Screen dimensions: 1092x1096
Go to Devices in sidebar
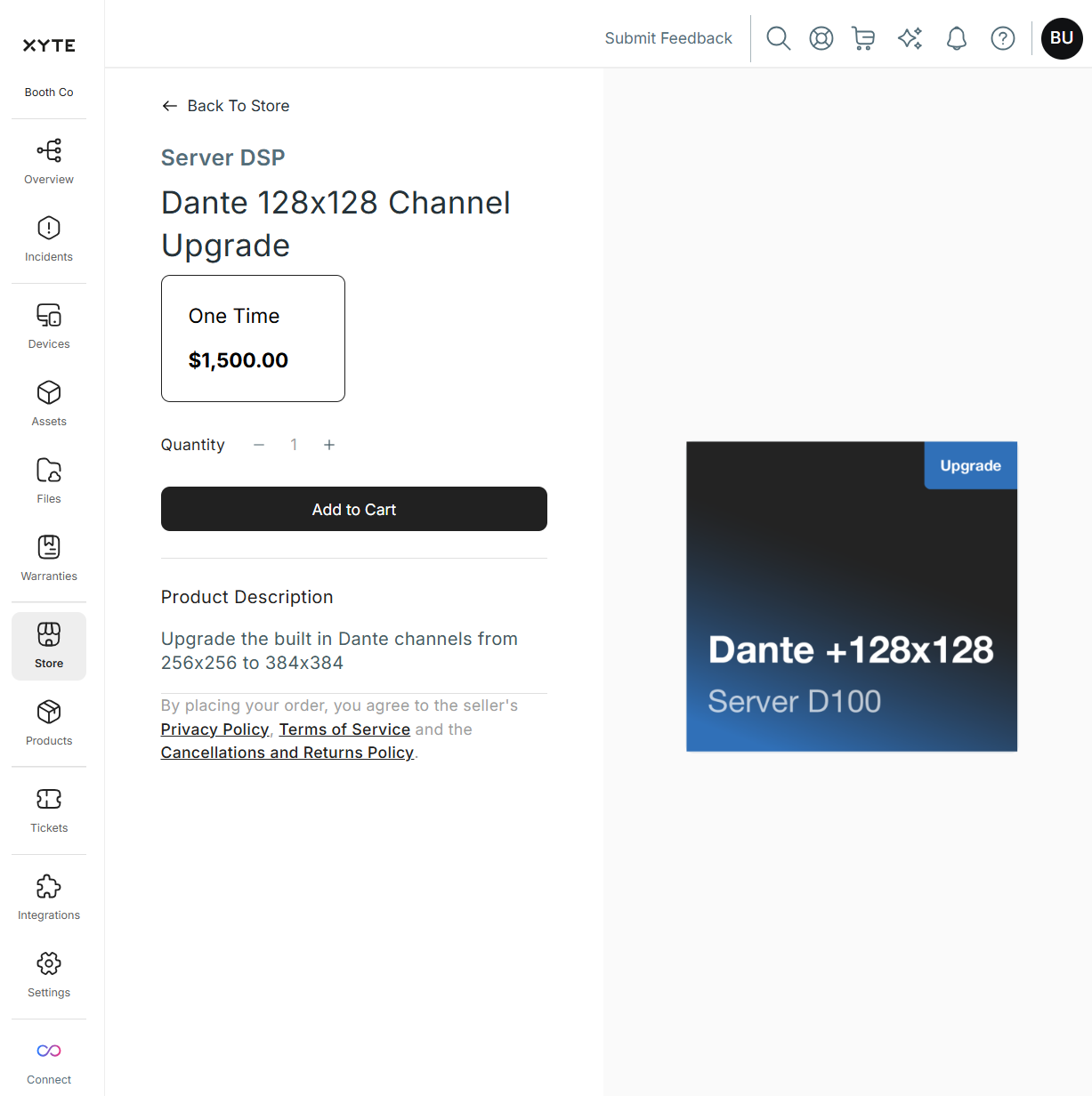point(49,326)
